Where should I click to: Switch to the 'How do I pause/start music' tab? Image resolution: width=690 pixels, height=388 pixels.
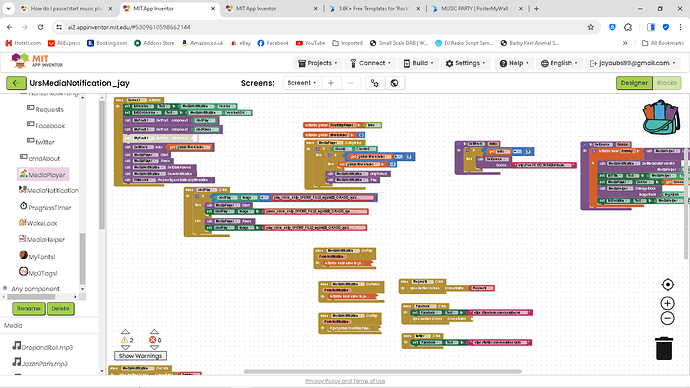point(66,8)
